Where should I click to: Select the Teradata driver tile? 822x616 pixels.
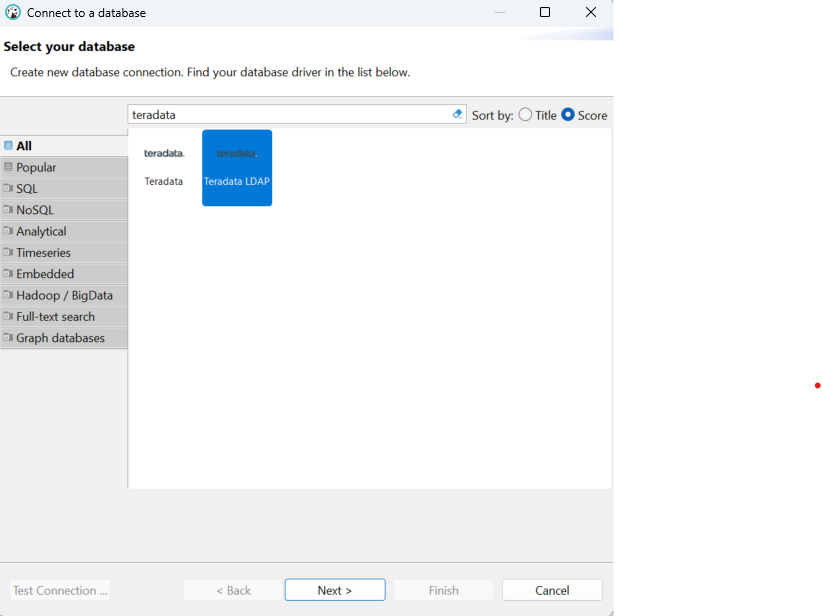[164, 168]
